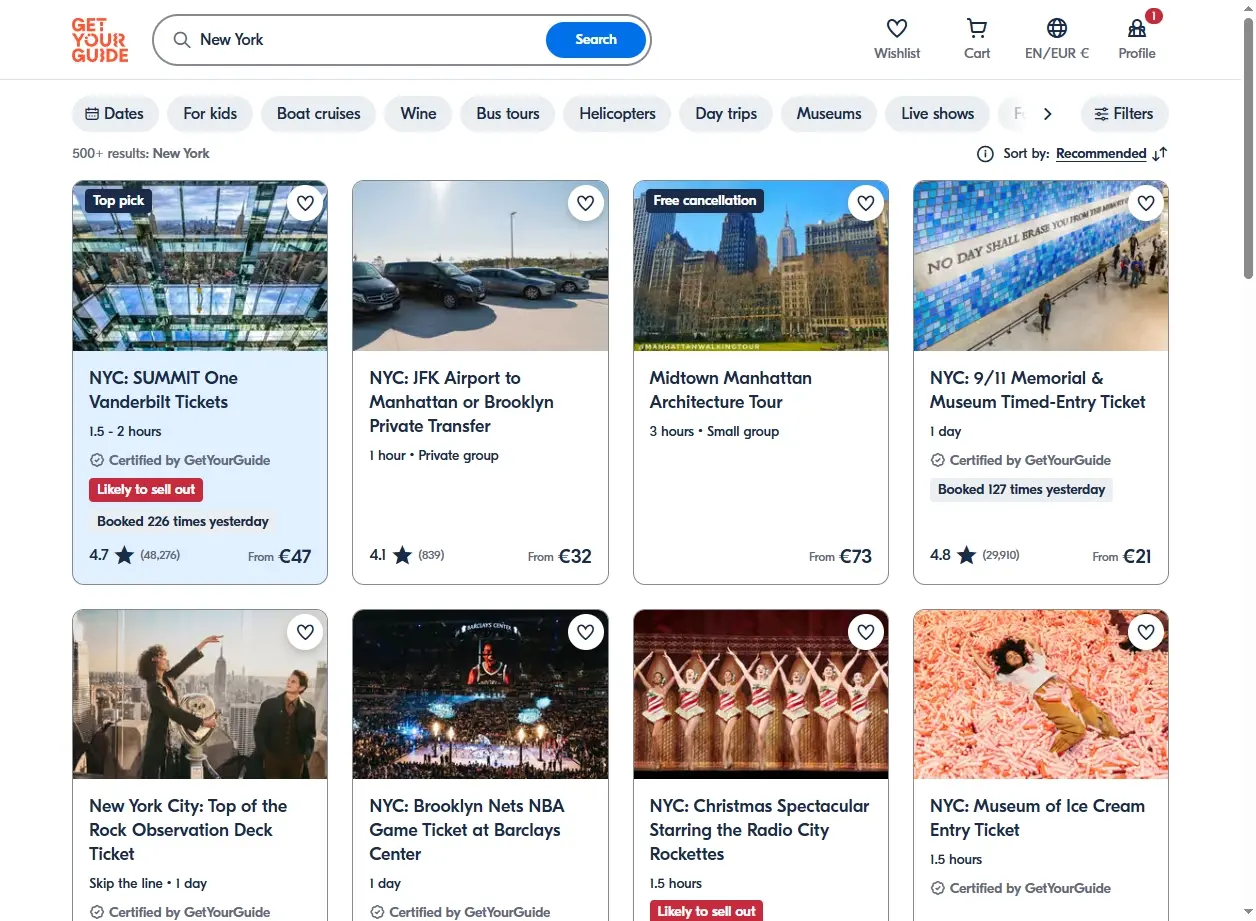Heart the Christmas Spectacular Rockettes card
1256x921 pixels.
point(866,632)
